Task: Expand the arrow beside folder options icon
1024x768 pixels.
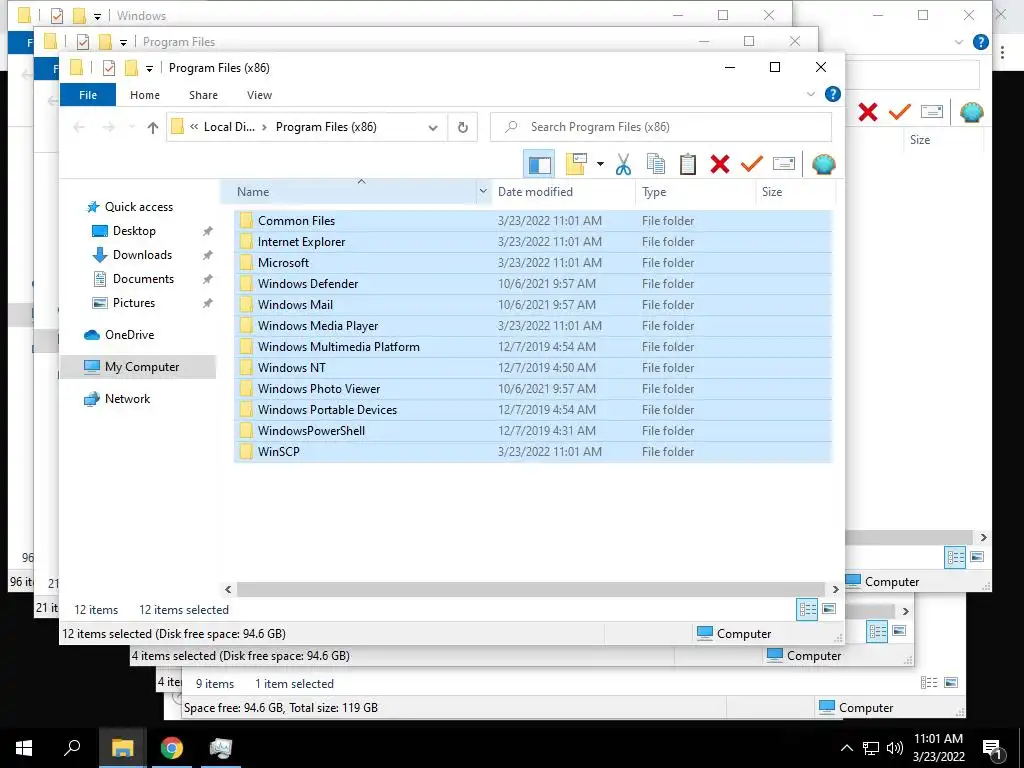Action: pos(600,165)
